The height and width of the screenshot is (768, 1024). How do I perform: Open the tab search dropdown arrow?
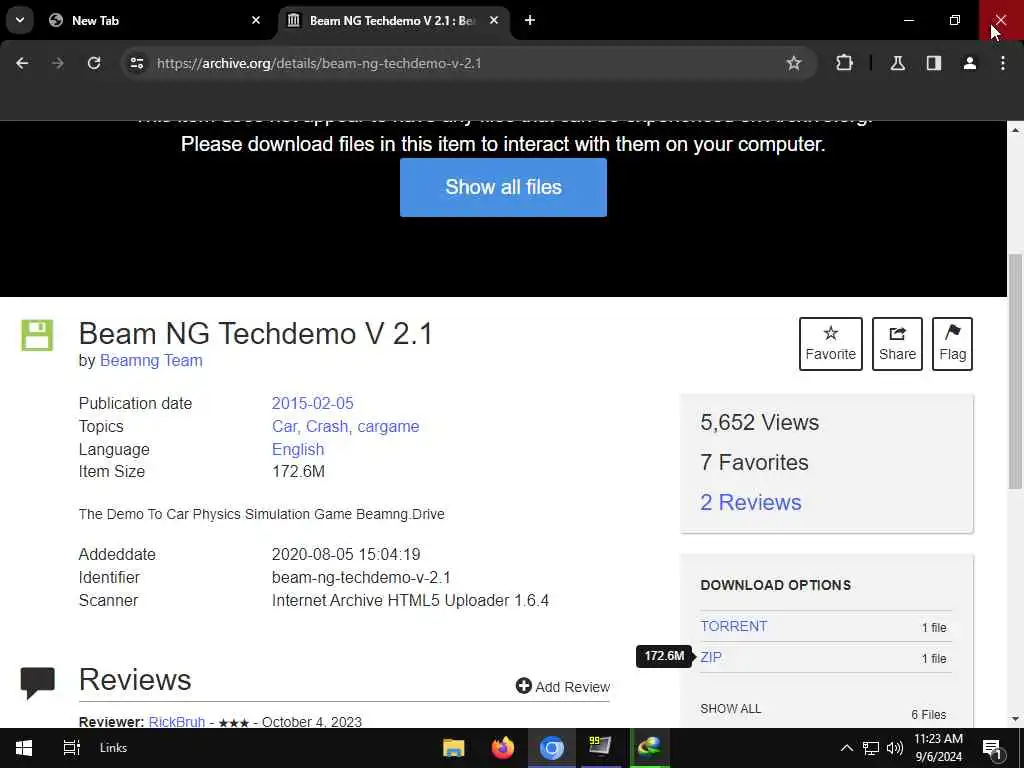[x=20, y=20]
